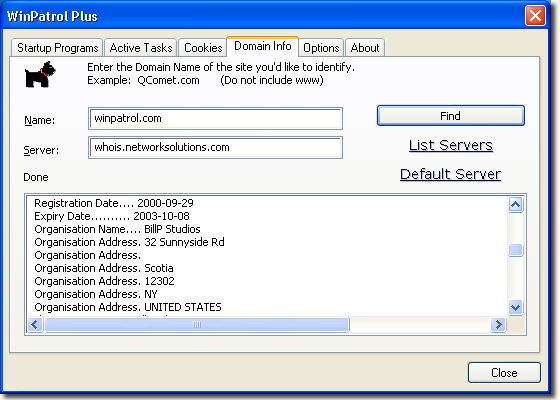This screenshot has width=560, height=400.
Task: Select the Expiry Date 2003-10-08 line
Action: (112, 216)
